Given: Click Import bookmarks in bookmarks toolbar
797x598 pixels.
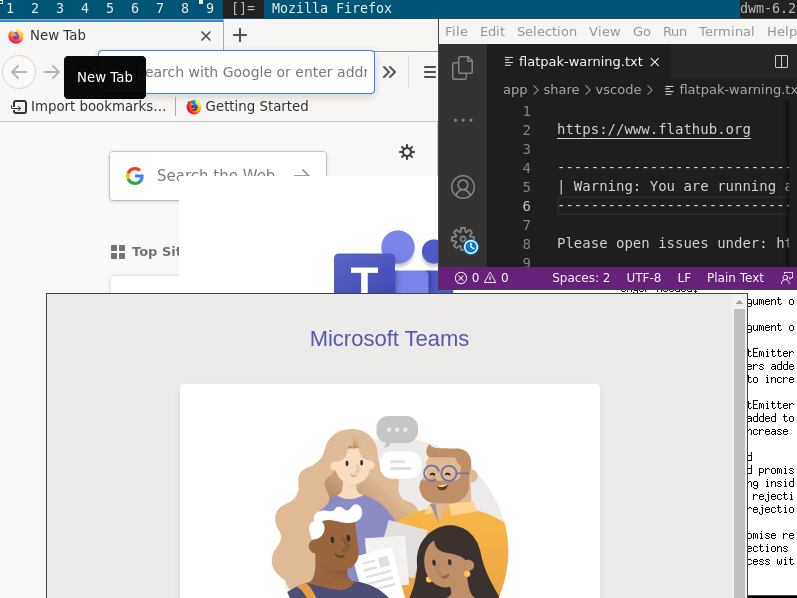Looking at the screenshot, I should click(x=88, y=106).
